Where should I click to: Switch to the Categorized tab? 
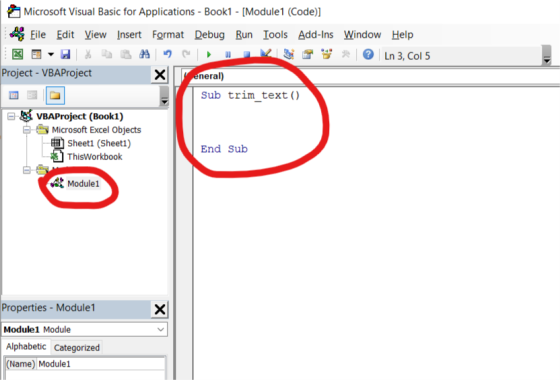pos(77,348)
